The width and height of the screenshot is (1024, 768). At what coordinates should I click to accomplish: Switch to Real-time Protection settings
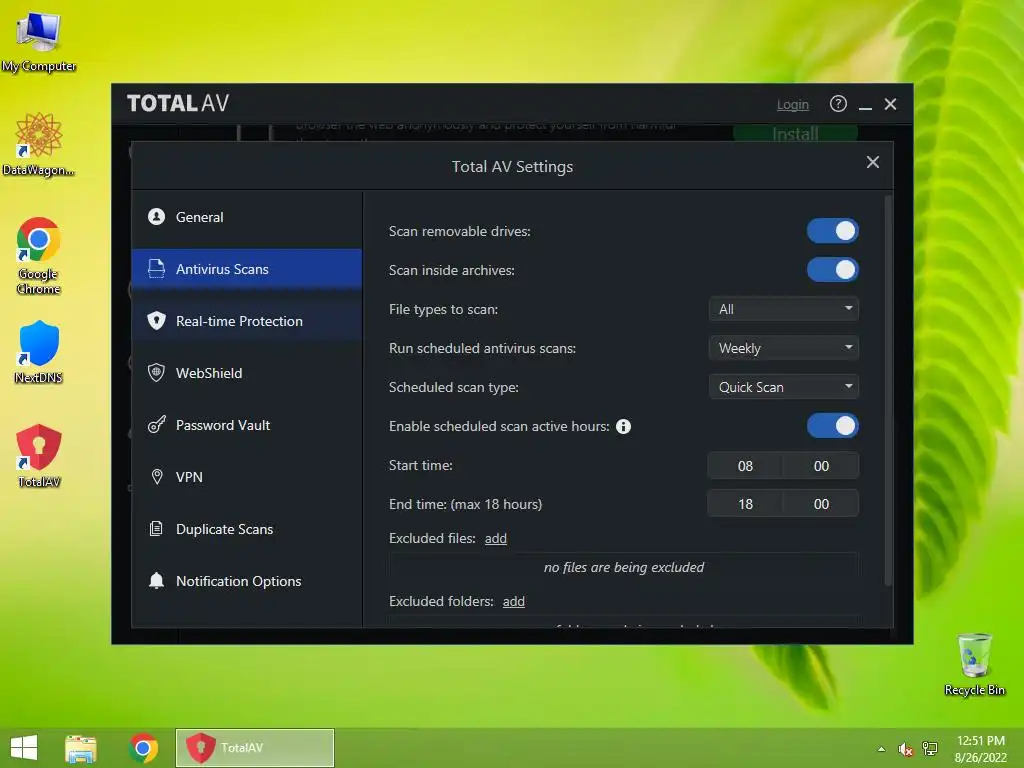[247, 321]
